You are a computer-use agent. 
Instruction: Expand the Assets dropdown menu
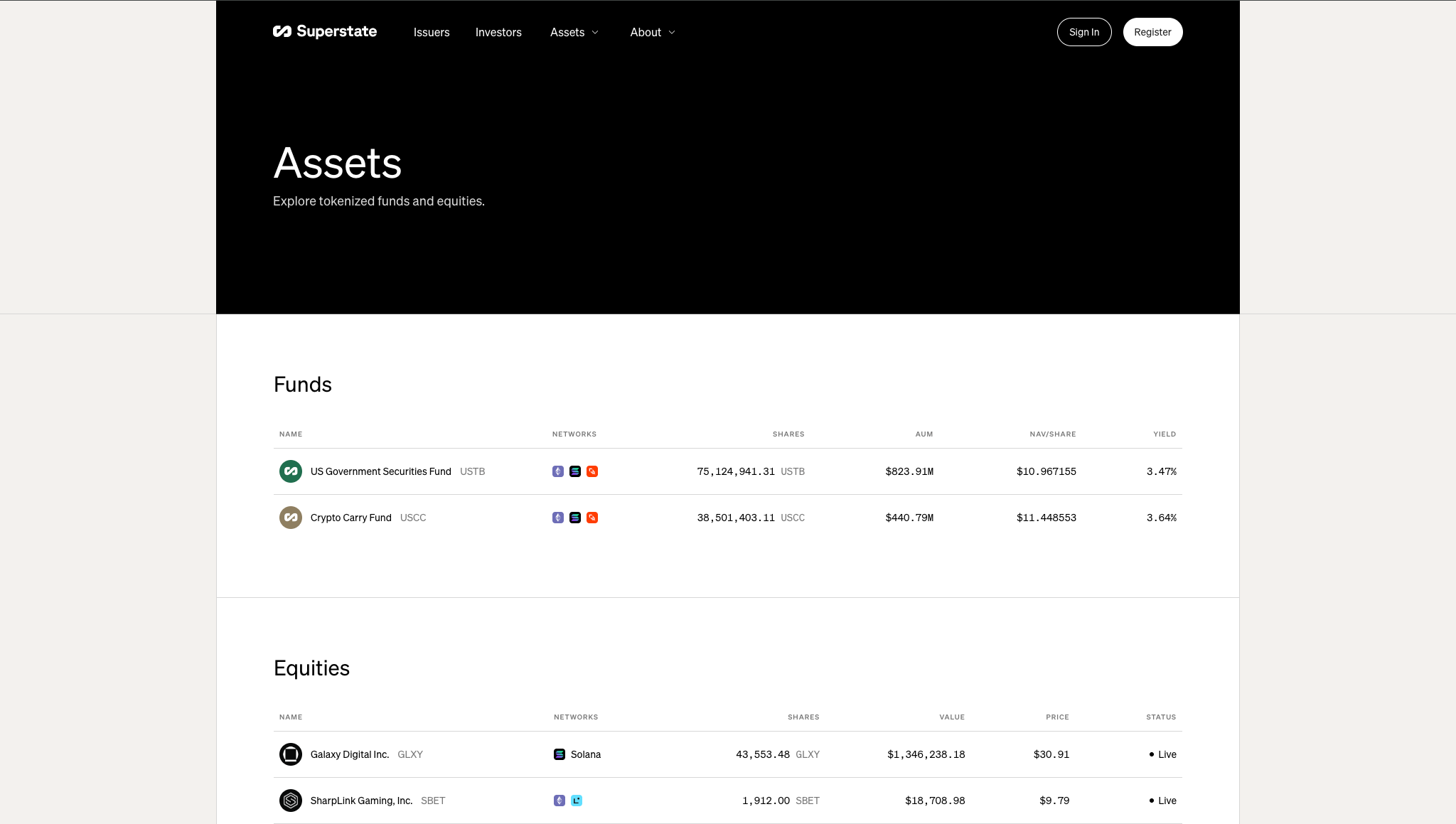click(567, 32)
